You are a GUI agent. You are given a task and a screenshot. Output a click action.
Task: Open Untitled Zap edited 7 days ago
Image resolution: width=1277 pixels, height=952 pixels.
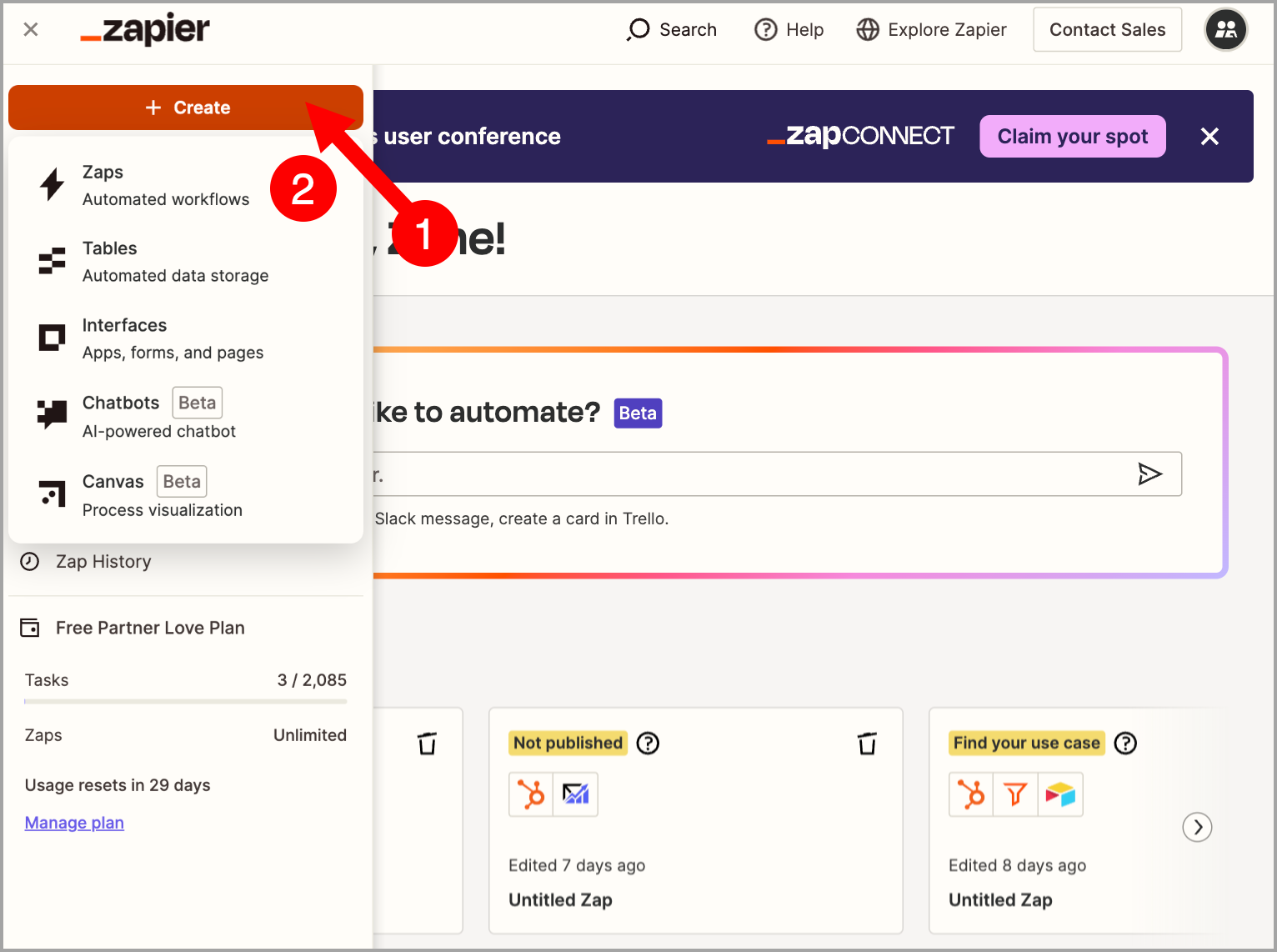(560, 900)
